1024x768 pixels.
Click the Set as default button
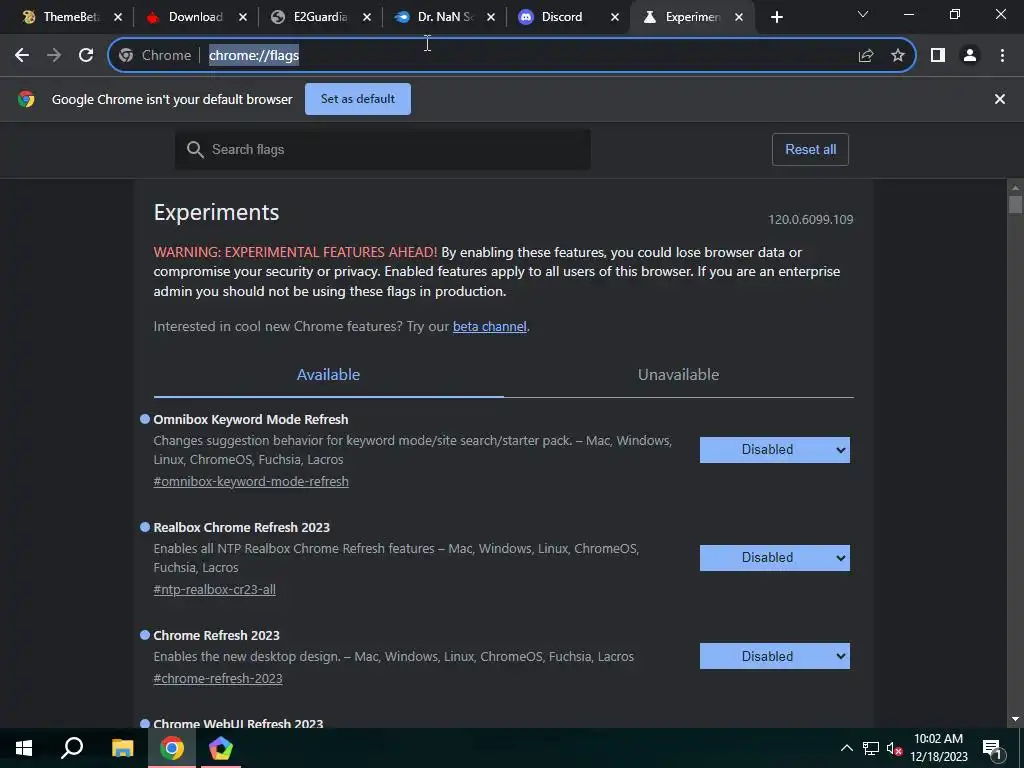pos(358,99)
